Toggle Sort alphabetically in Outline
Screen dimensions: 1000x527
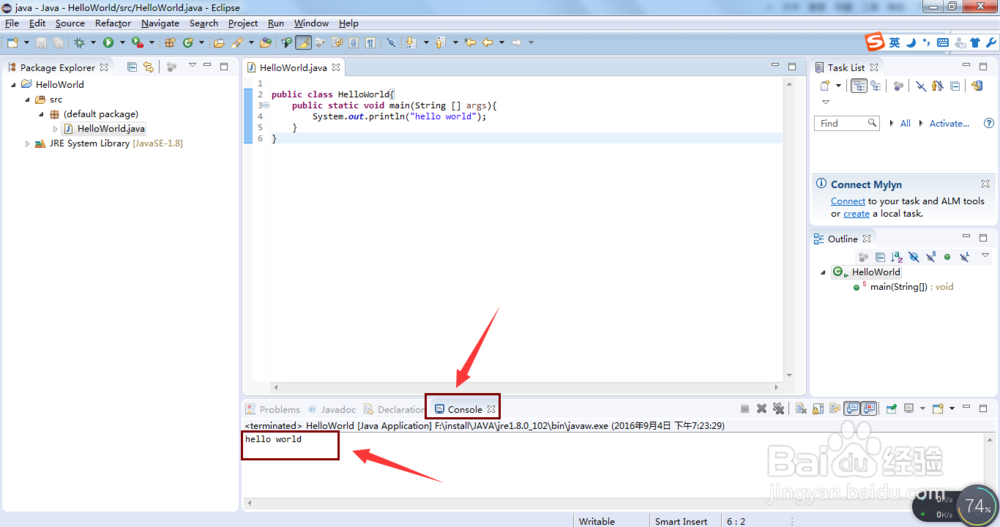[x=897, y=257]
